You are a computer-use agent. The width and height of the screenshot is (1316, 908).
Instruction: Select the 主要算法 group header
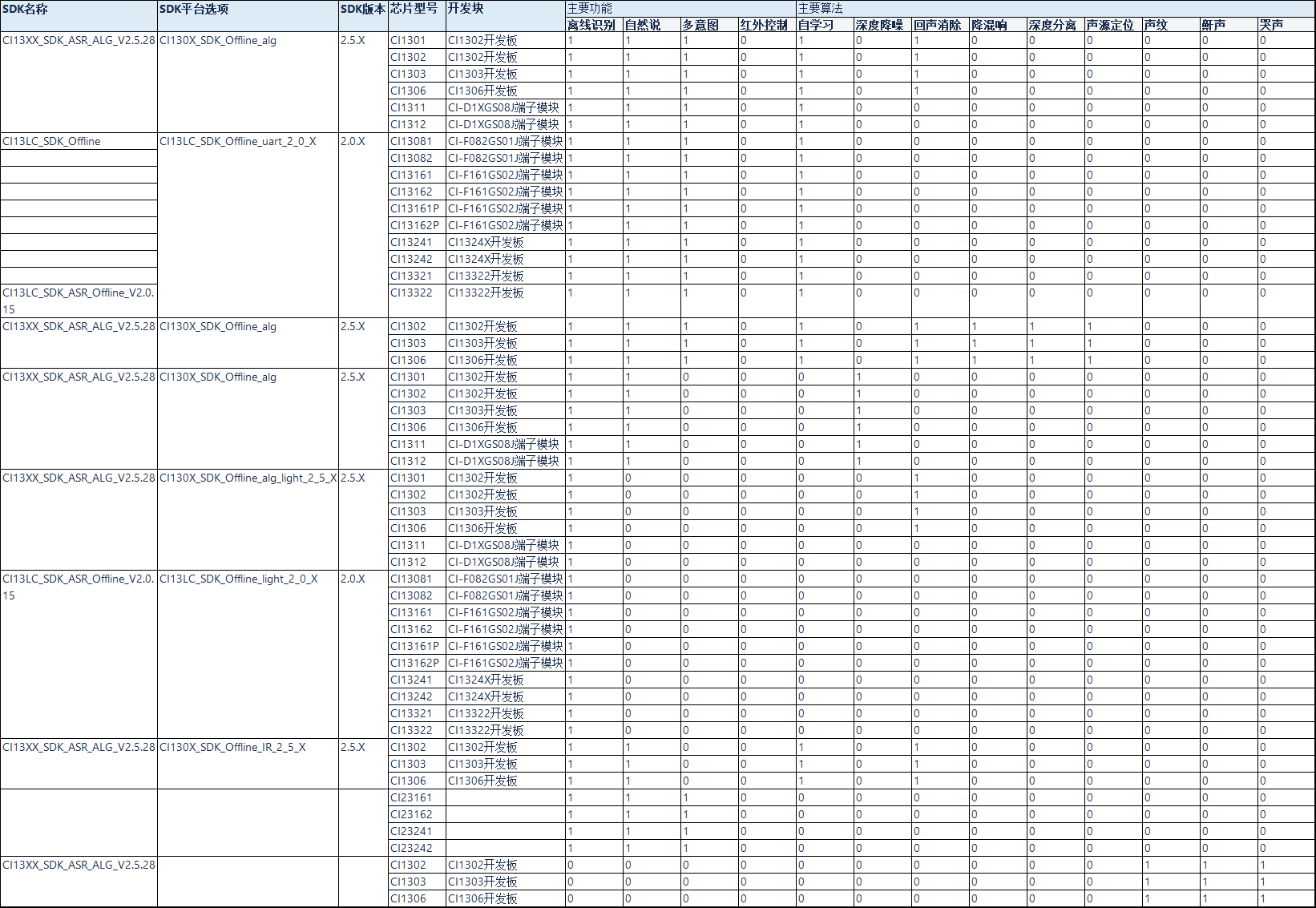click(1056, 8)
